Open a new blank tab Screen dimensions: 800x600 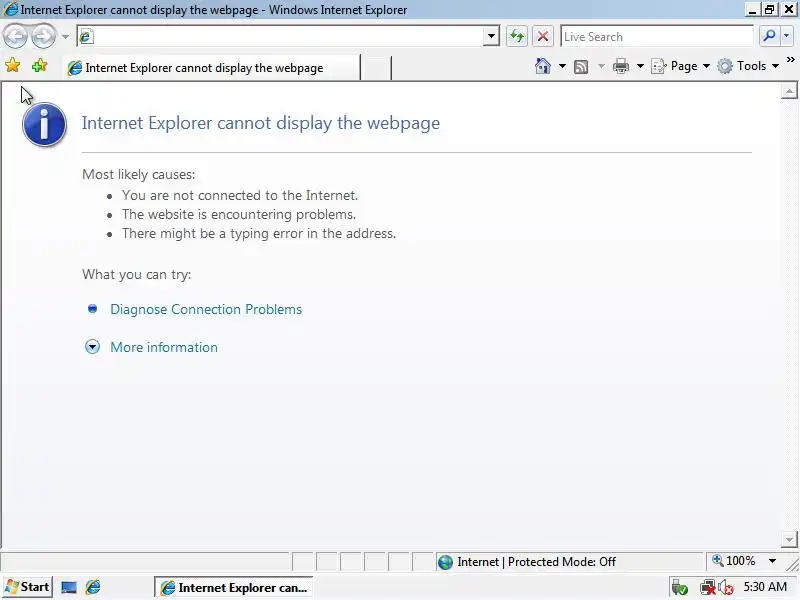(x=376, y=67)
